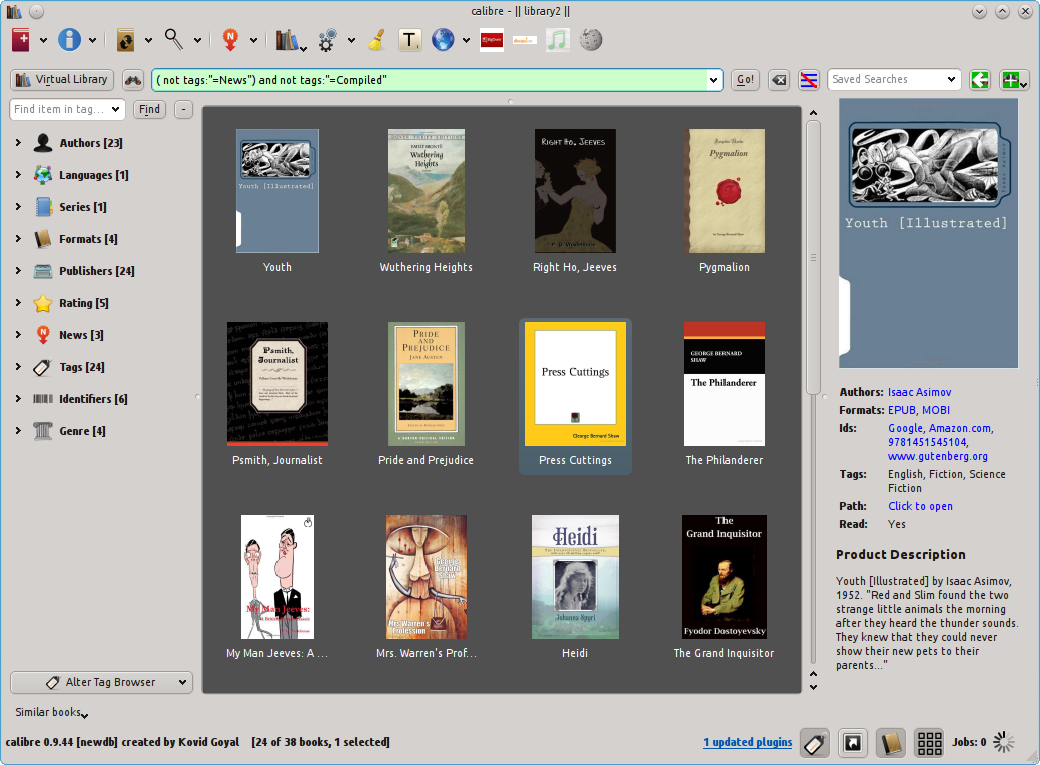This screenshot has height=765, width=1040.
Task: Click the book grid vertical scrollbar
Action: pyautogui.click(x=813, y=257)
